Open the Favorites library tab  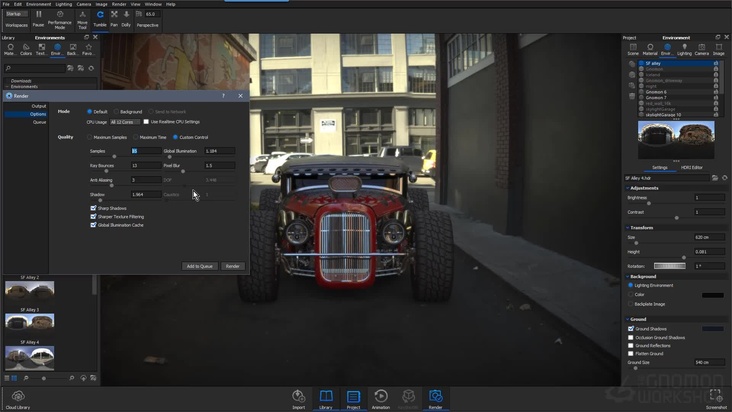tap(88, 49)
